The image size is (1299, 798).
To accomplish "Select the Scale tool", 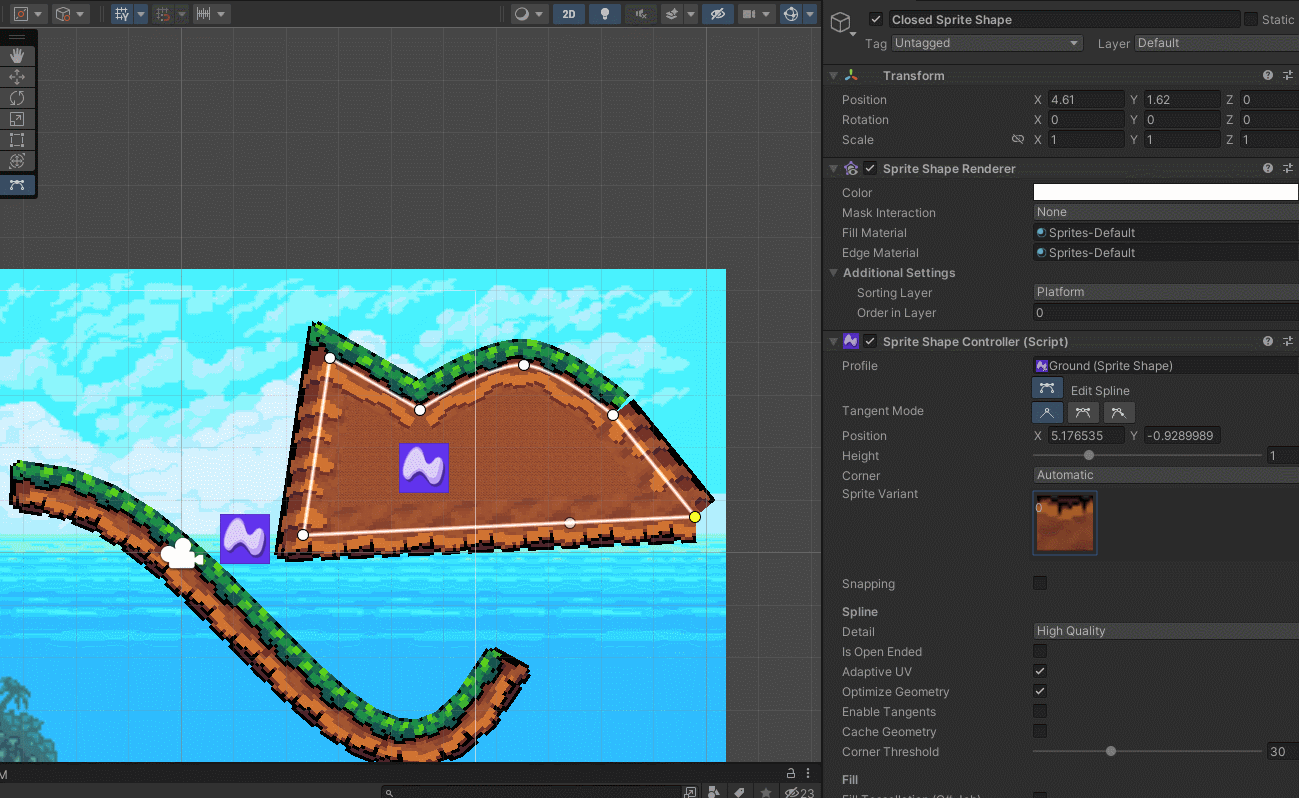I will point(17,119).
